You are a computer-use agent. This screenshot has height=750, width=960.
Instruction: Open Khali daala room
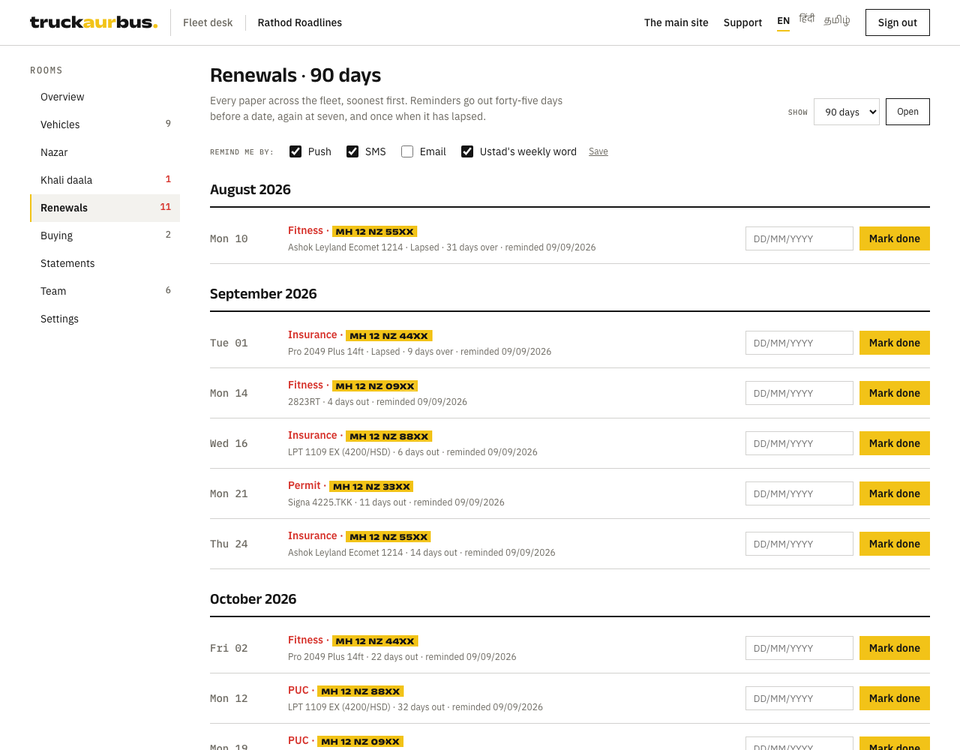tap(105, 180)
